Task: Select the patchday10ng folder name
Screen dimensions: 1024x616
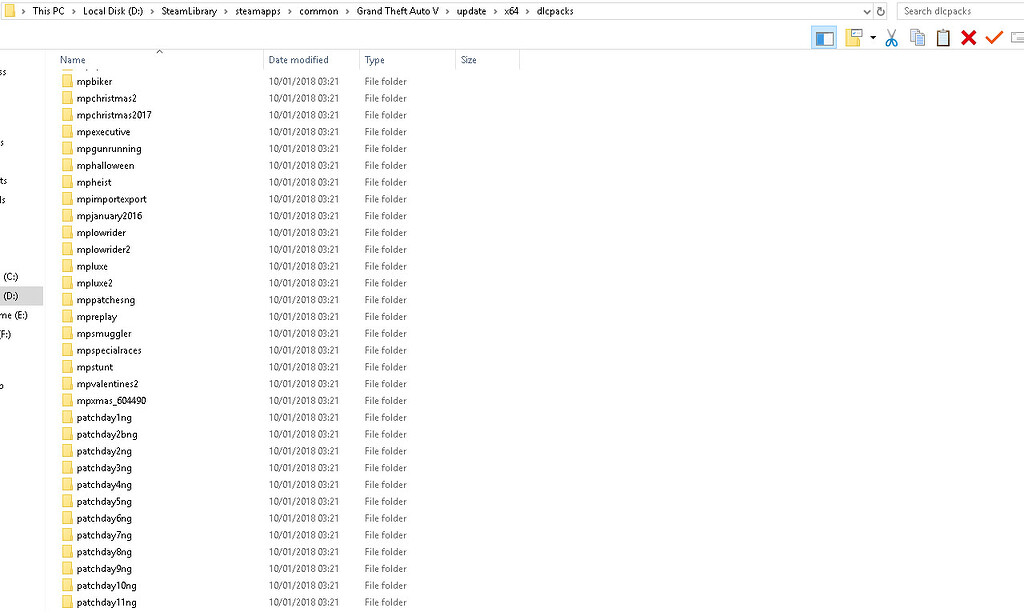Action: pos(106,586)
